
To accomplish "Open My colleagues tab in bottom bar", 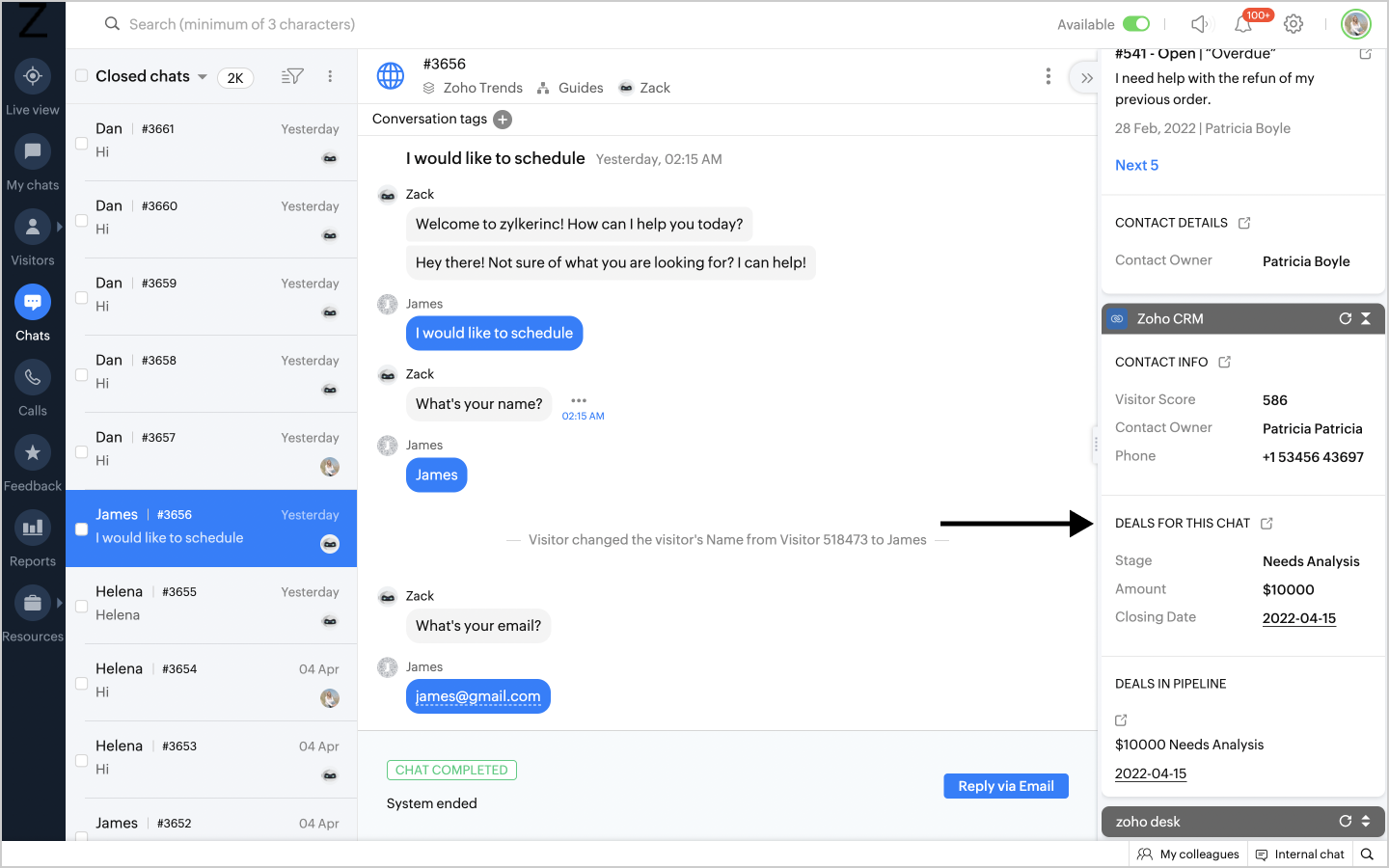I will tap(1188, 854).
